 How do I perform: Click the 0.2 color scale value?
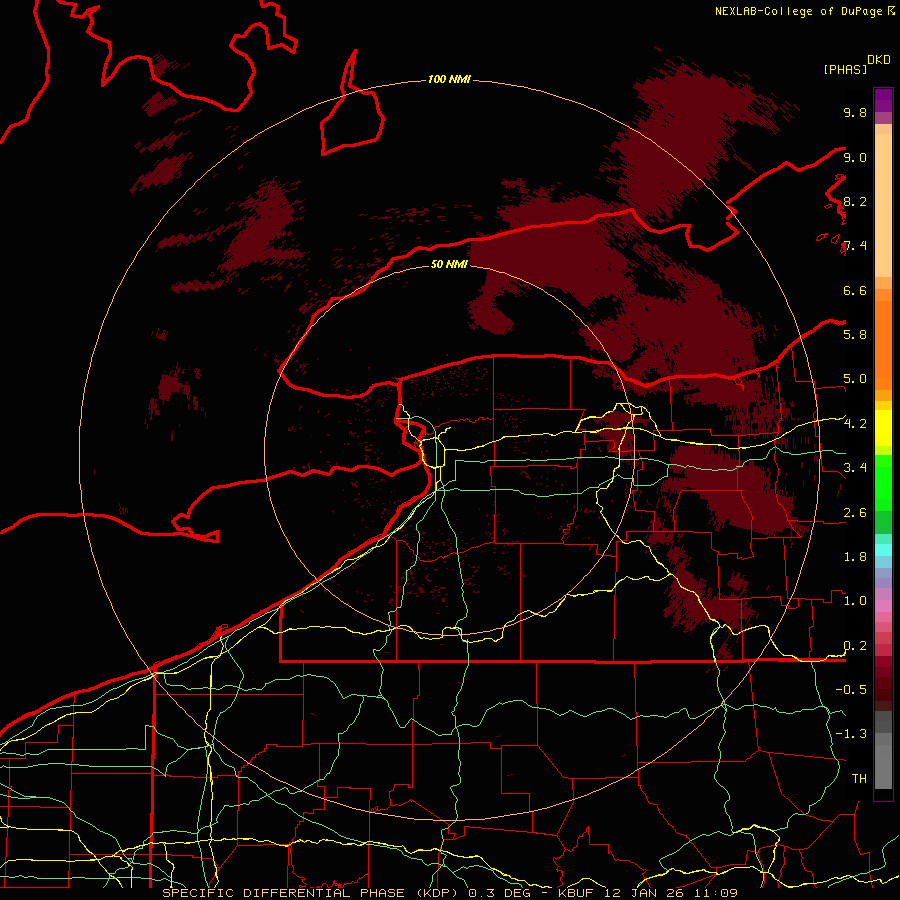855,646
